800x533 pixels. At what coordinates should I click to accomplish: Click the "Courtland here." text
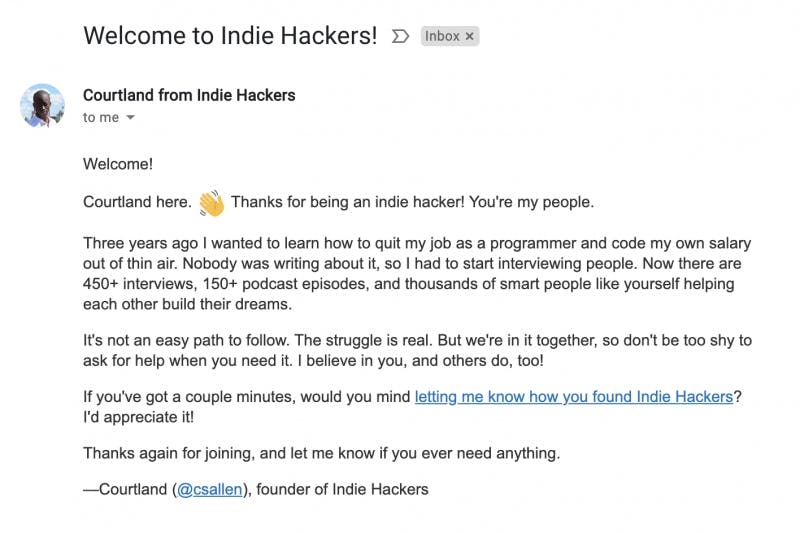137,203
